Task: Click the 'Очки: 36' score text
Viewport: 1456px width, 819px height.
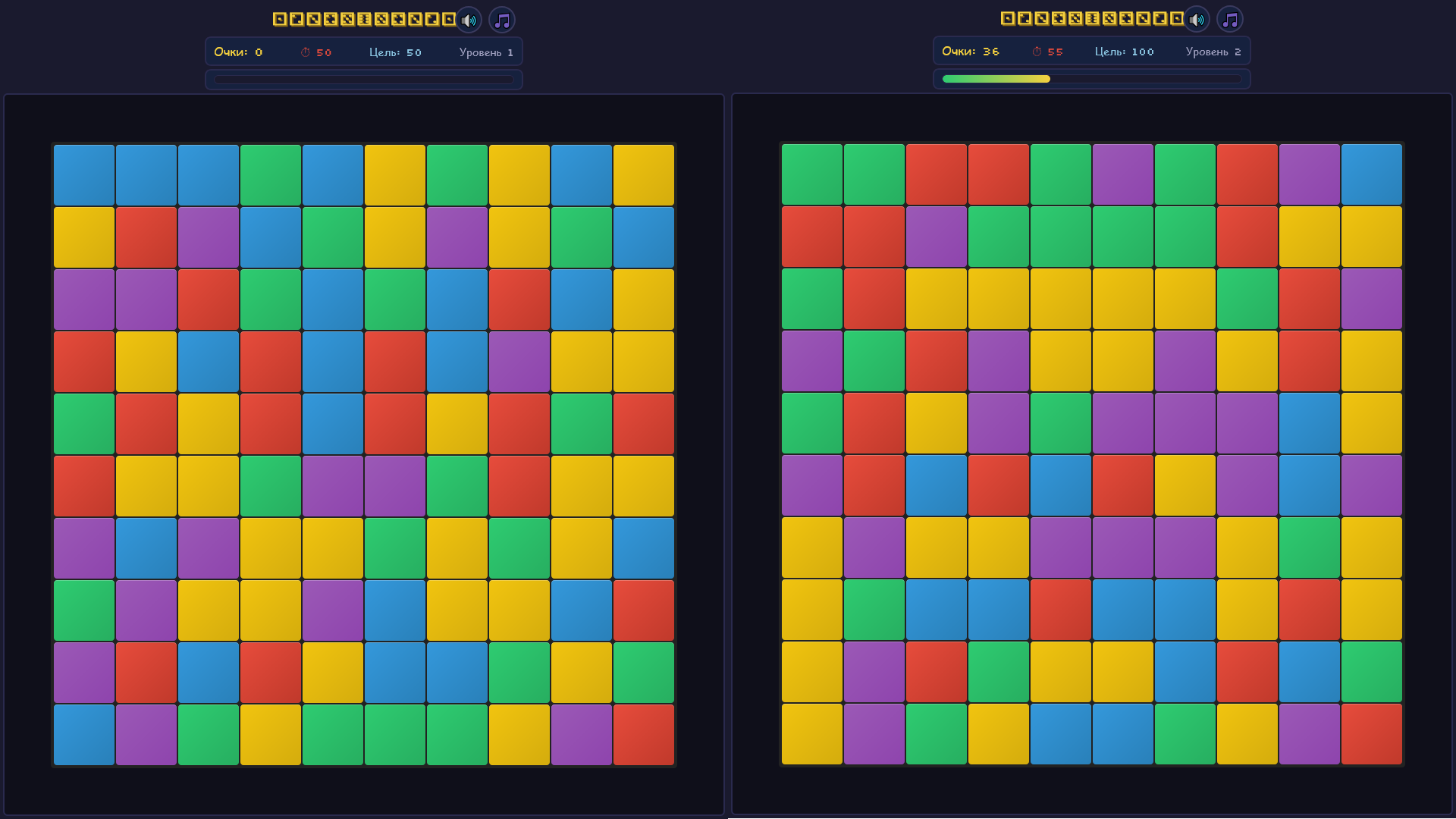Action: [x=970, y=52]
